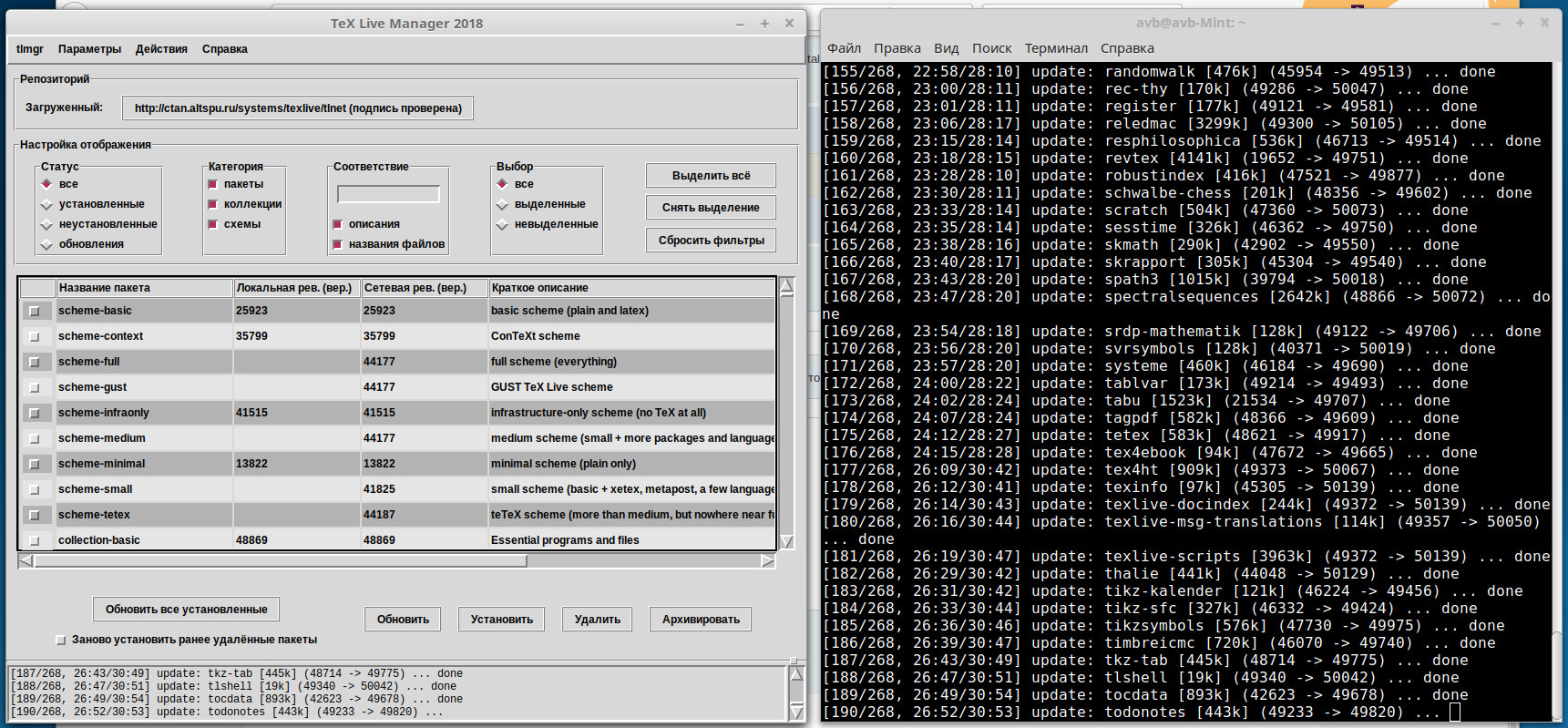This screenshot has height=728, width=1568.
Task: Enable reinstalling previously removed packages checkbox
Action: 61,640
